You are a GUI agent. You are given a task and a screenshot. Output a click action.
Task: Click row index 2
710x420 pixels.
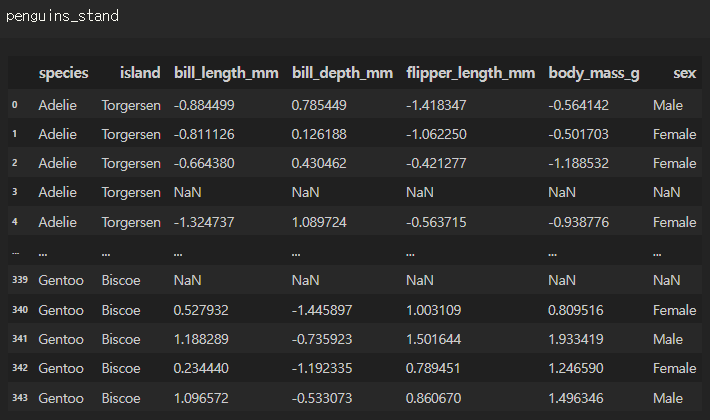[x=14, y=163]
